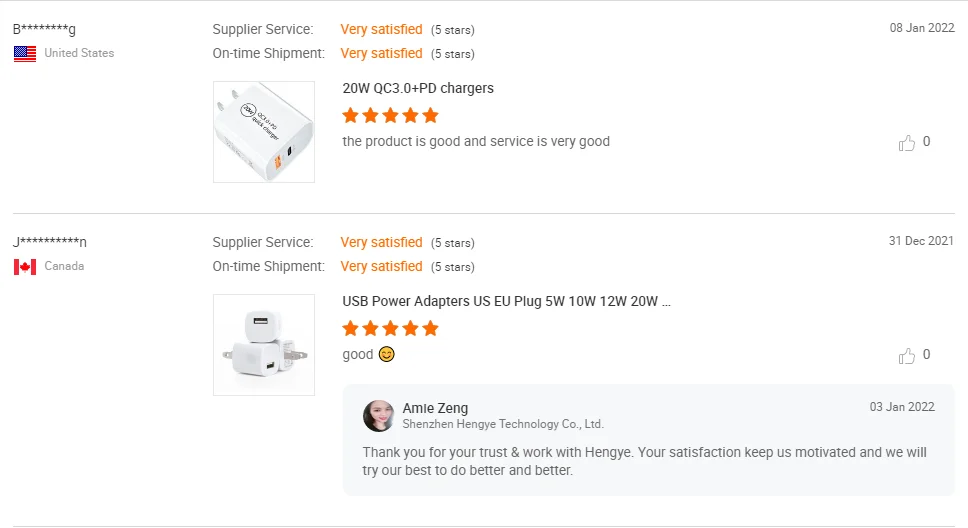Like the 20W QC3.0+PD chargers review

pos(907,143)
